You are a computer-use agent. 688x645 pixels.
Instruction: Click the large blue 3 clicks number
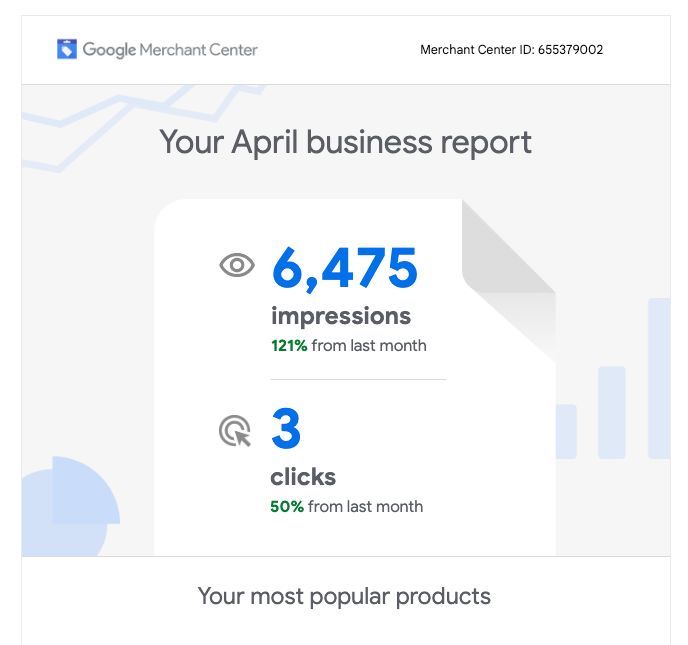tap(286, 429)
